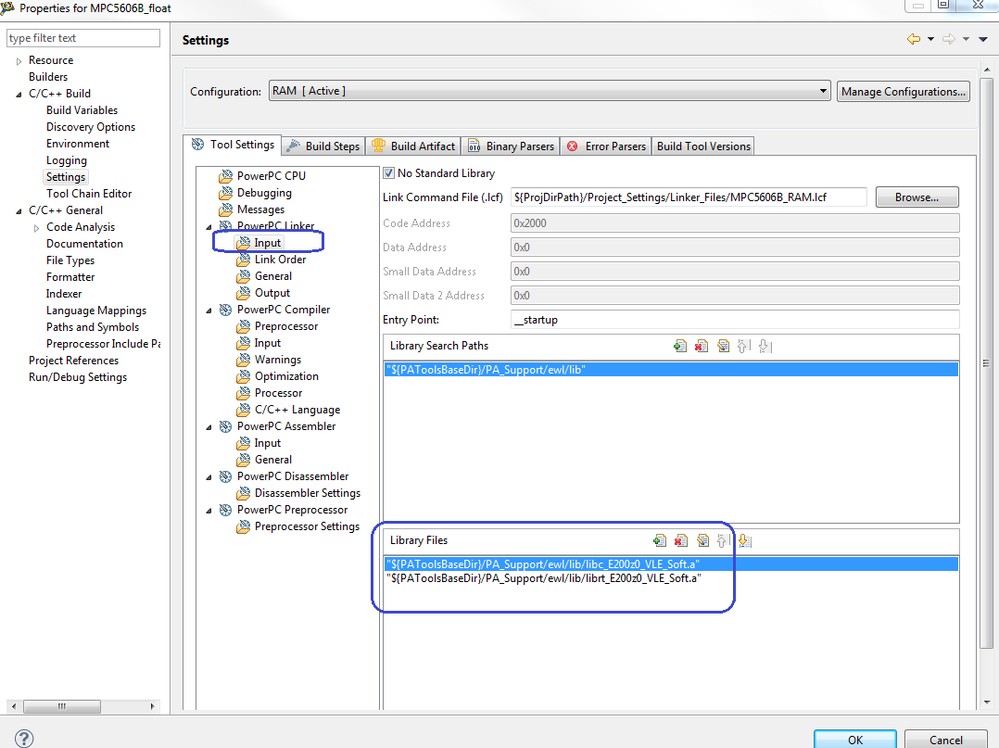Edit selected library search path
Screen dimensions: 999x748
coord(723,346)
